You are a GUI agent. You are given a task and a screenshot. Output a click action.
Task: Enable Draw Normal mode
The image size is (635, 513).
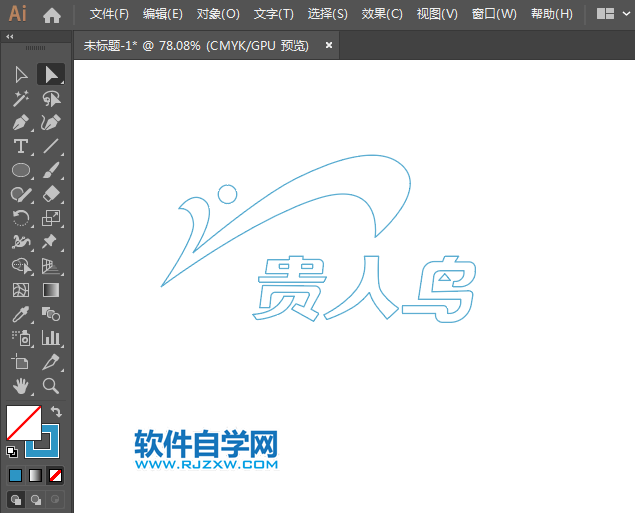tap(16, 500)
